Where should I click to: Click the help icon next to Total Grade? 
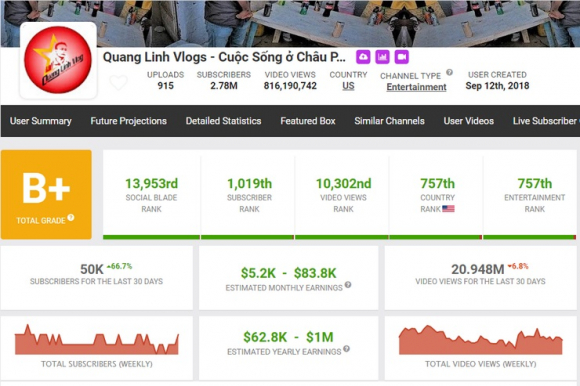tap(71, 217)
